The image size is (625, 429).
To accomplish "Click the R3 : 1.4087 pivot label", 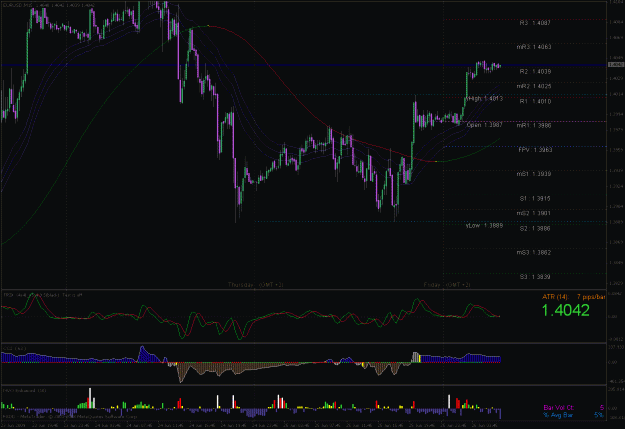I will (x=535, y=23).
